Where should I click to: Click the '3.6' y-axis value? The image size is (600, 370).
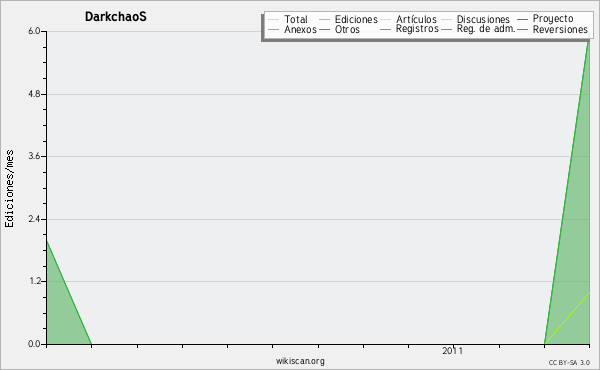coord(34,156)
